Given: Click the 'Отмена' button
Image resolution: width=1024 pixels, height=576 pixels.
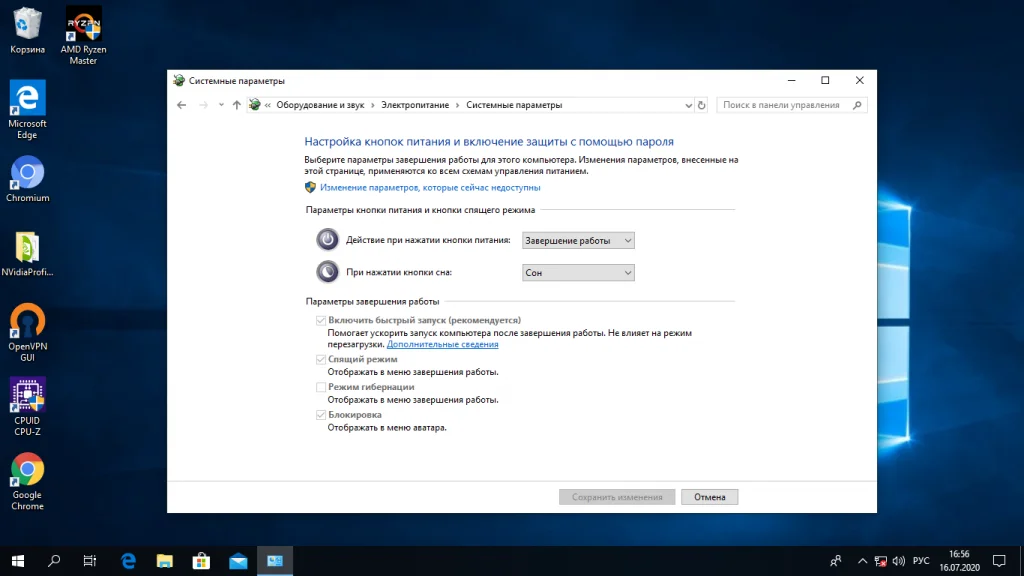Looking at the screenshot, I should 709,497.
